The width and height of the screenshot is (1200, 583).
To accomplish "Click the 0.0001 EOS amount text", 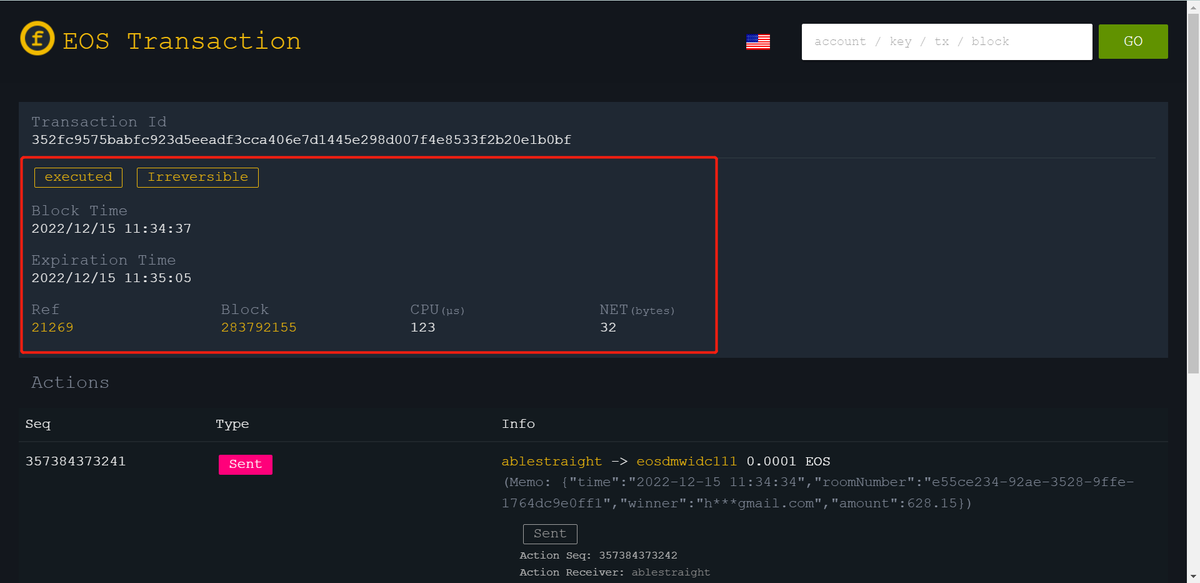I will [788, 462].
